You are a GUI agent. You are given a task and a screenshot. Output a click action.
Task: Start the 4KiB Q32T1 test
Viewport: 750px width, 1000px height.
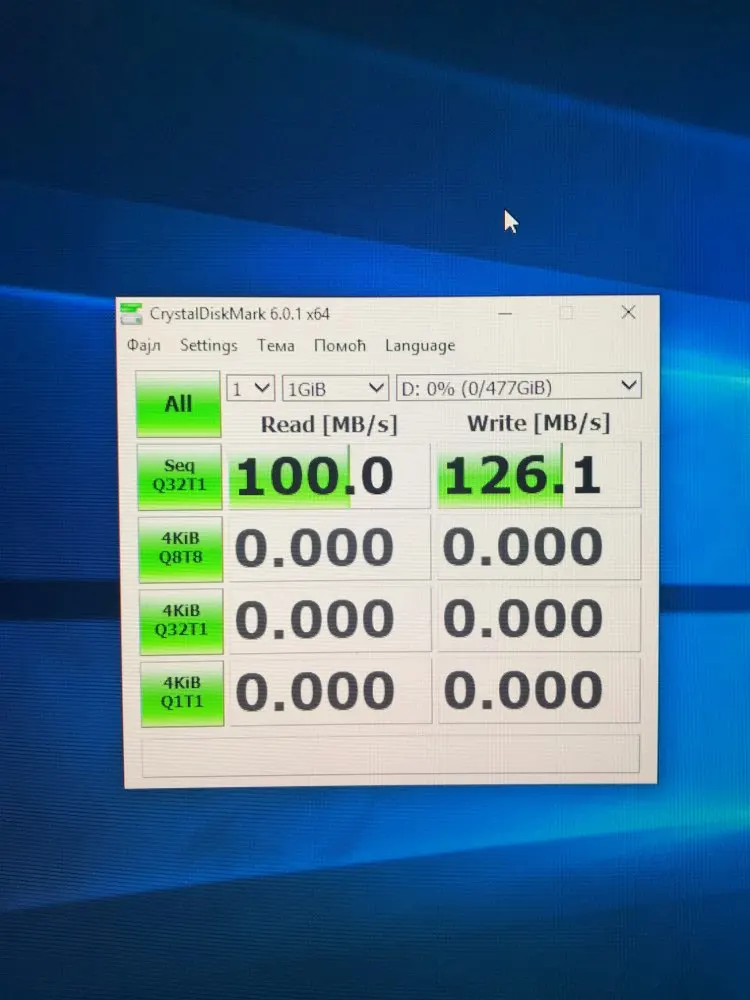point(181,621)
